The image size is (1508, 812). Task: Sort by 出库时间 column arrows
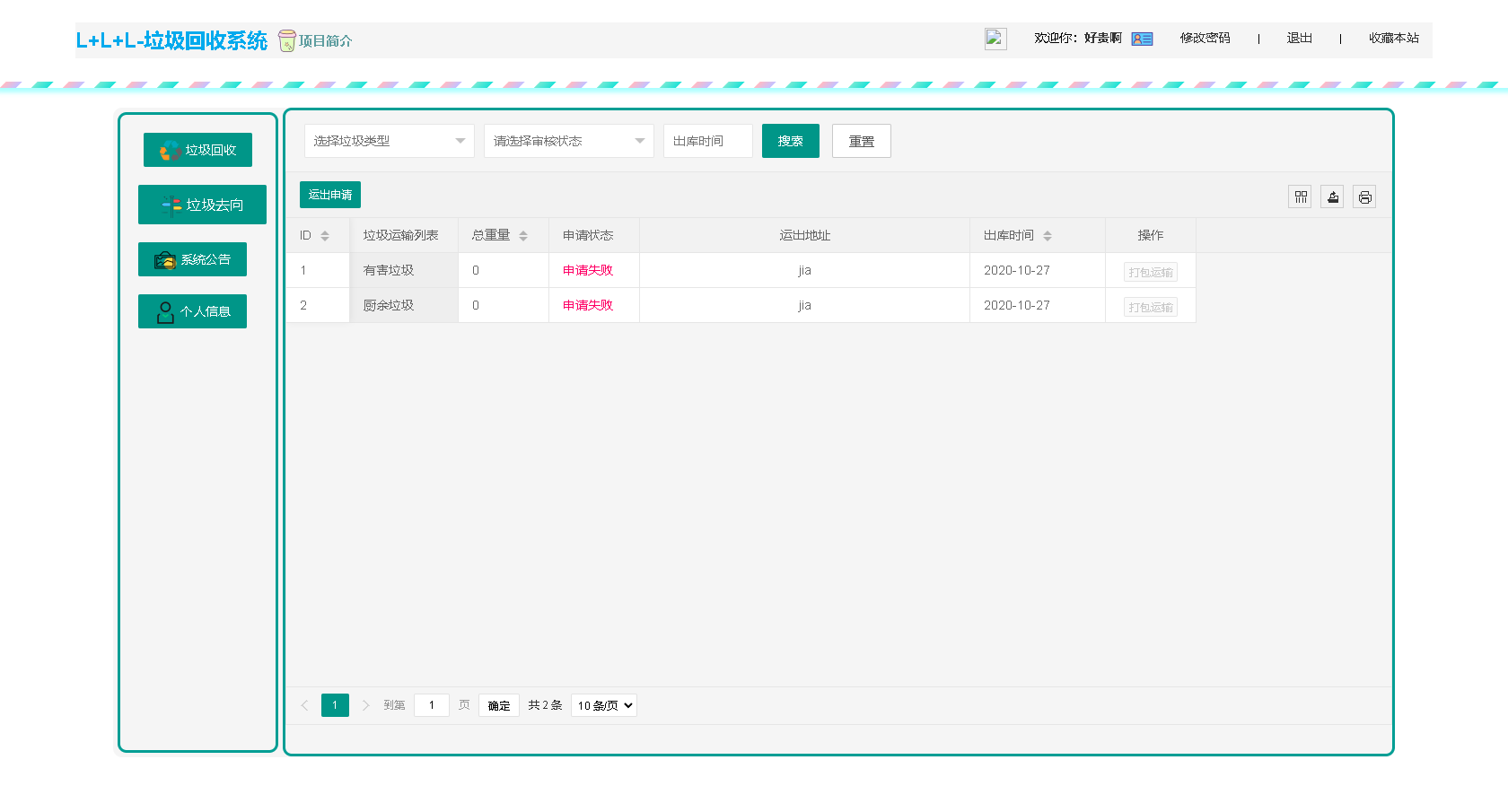[x=1048, y=236]
